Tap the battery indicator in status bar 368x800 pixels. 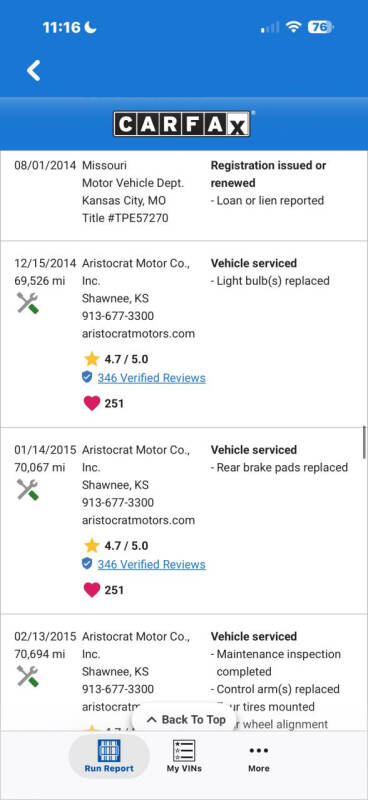pyautogui.click(x=321, y=27)
